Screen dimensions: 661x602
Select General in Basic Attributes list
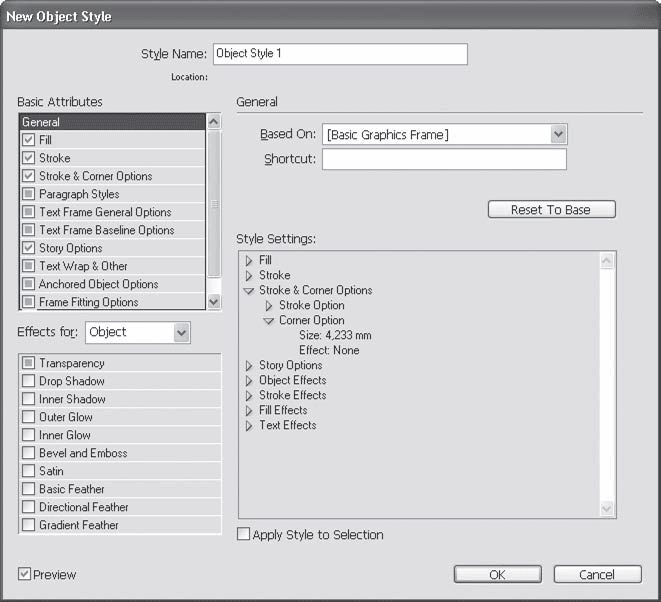[110, 122]
